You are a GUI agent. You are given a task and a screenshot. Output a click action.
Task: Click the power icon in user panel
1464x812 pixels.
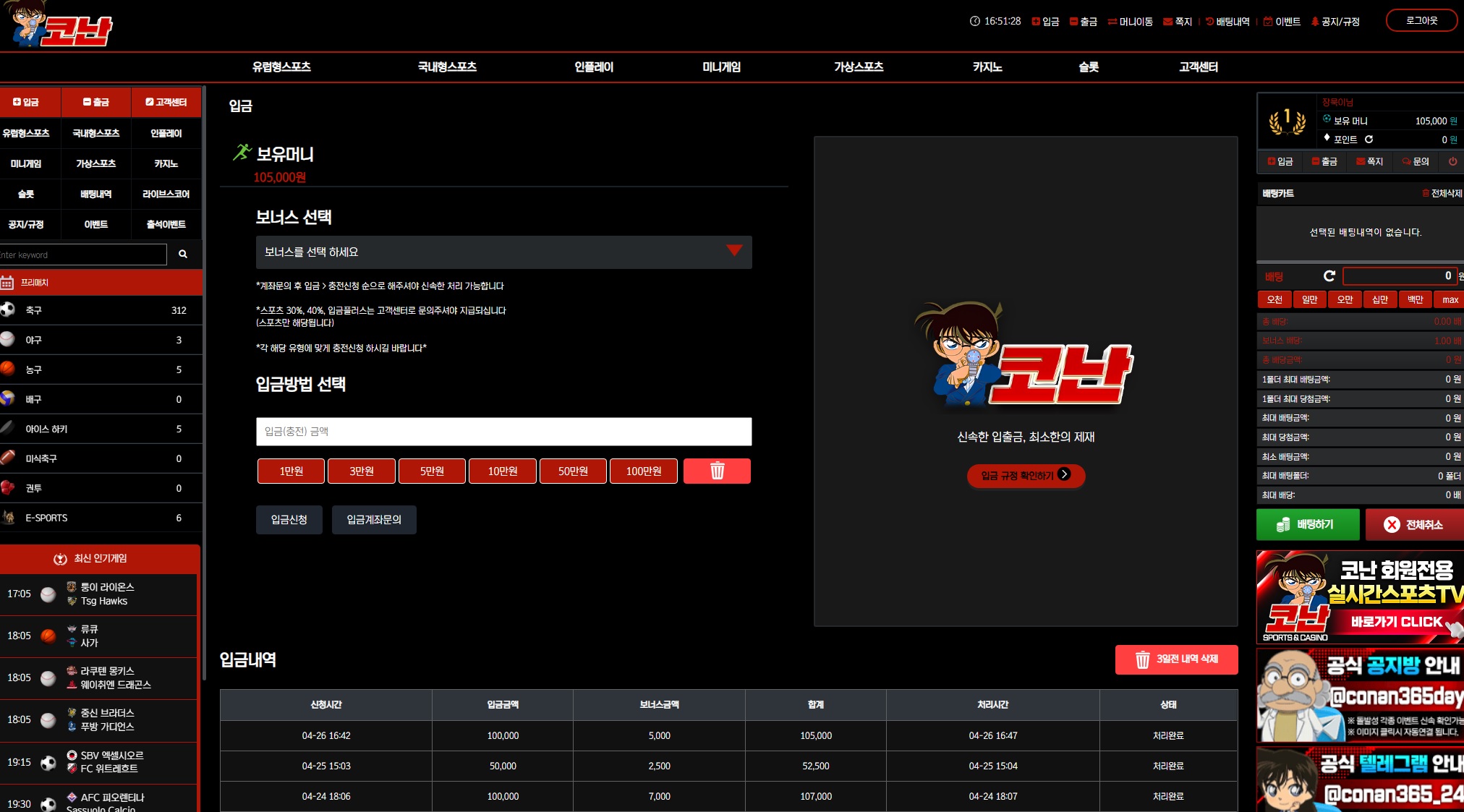[1452, 161]
